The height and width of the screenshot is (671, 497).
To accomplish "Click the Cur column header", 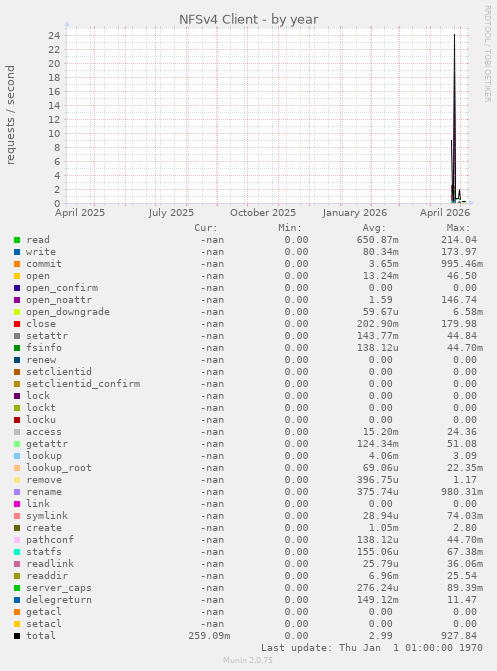I will pos(206,228).
